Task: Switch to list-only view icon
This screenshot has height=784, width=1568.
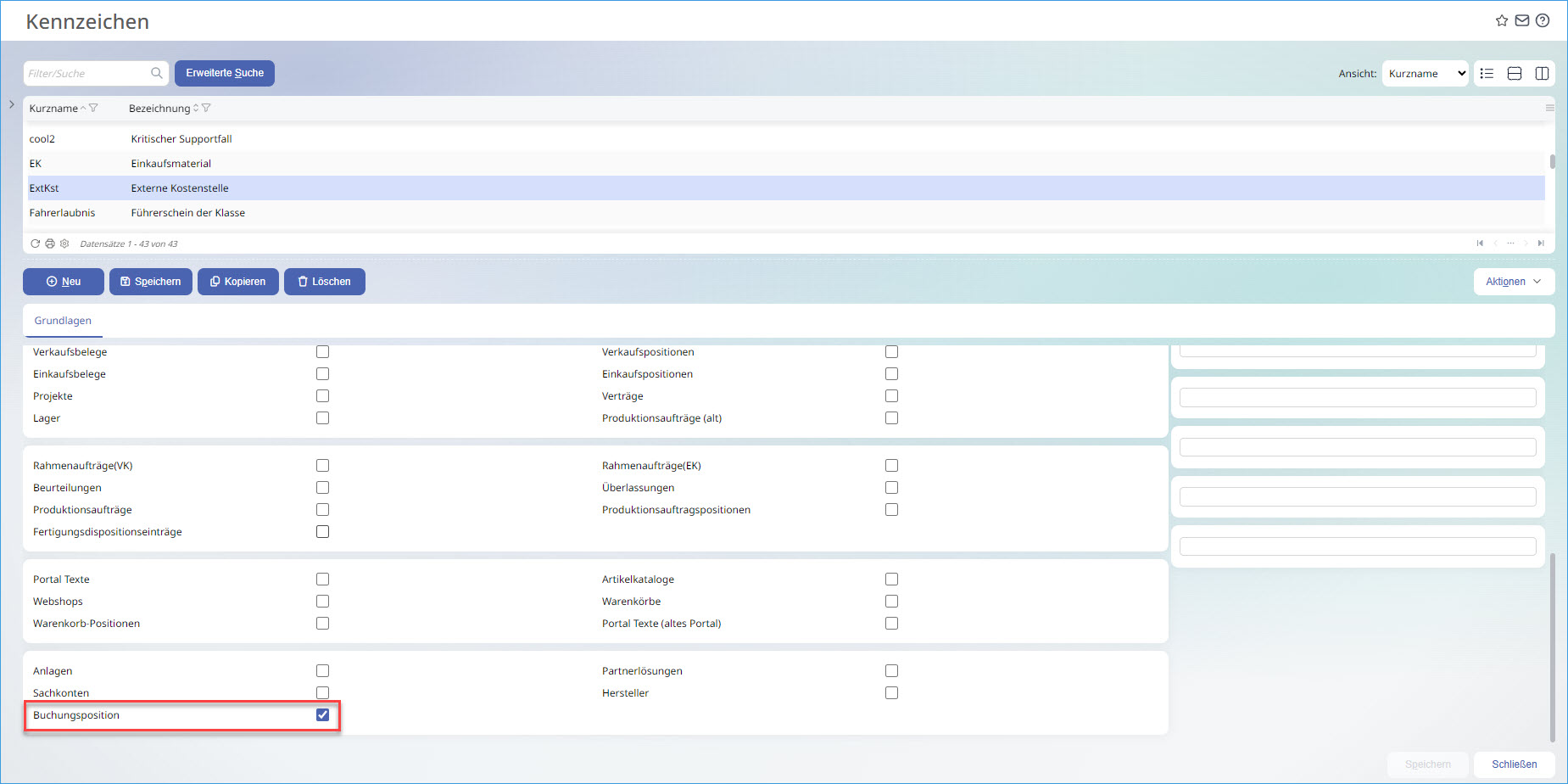Action: tap(1487, 74)
